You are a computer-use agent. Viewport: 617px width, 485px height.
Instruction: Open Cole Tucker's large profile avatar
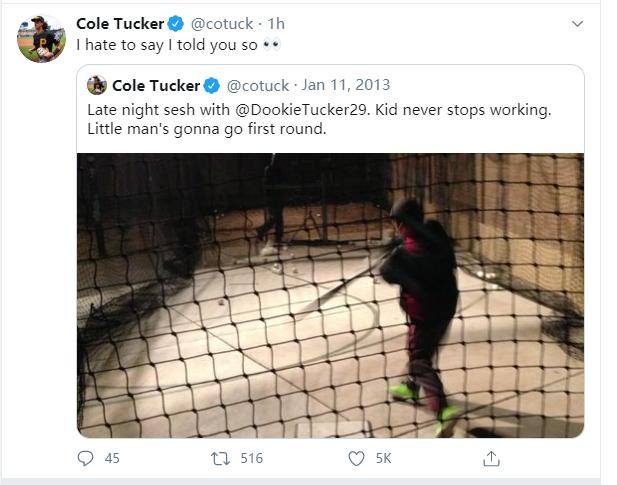point(41,39)
